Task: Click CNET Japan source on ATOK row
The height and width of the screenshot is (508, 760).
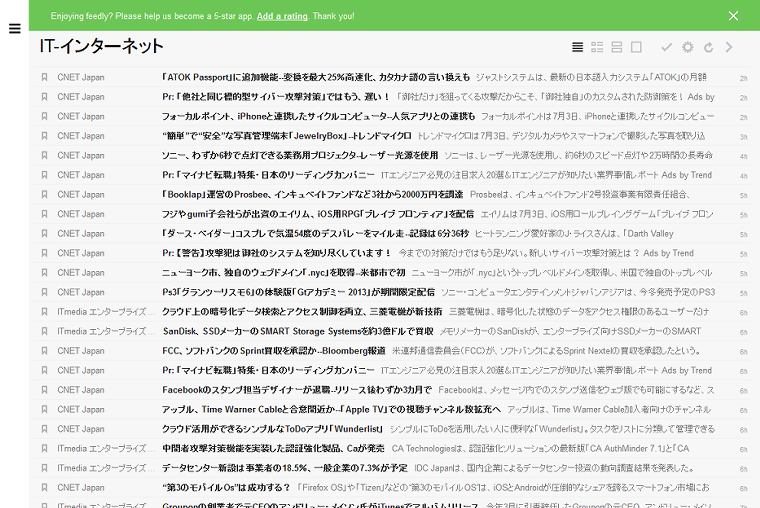Action: click(81, 77)
